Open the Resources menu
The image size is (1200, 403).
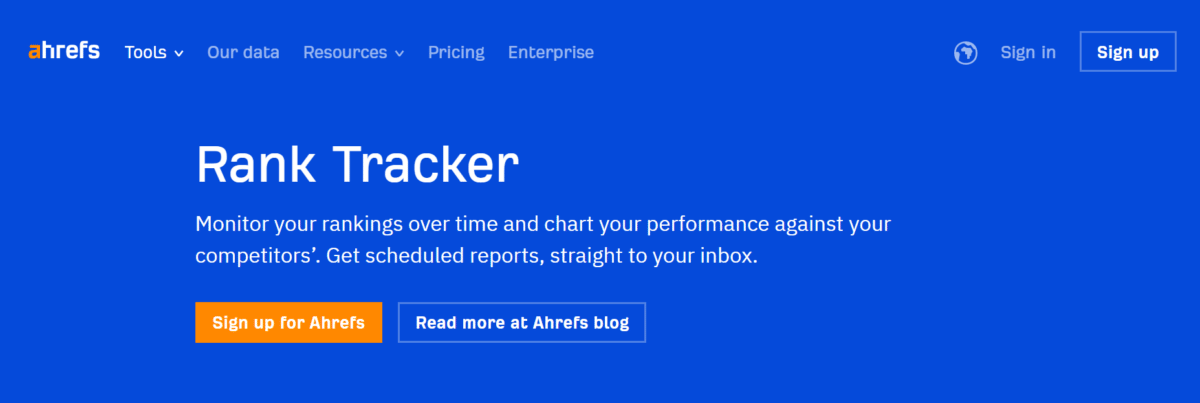[354, 52]
